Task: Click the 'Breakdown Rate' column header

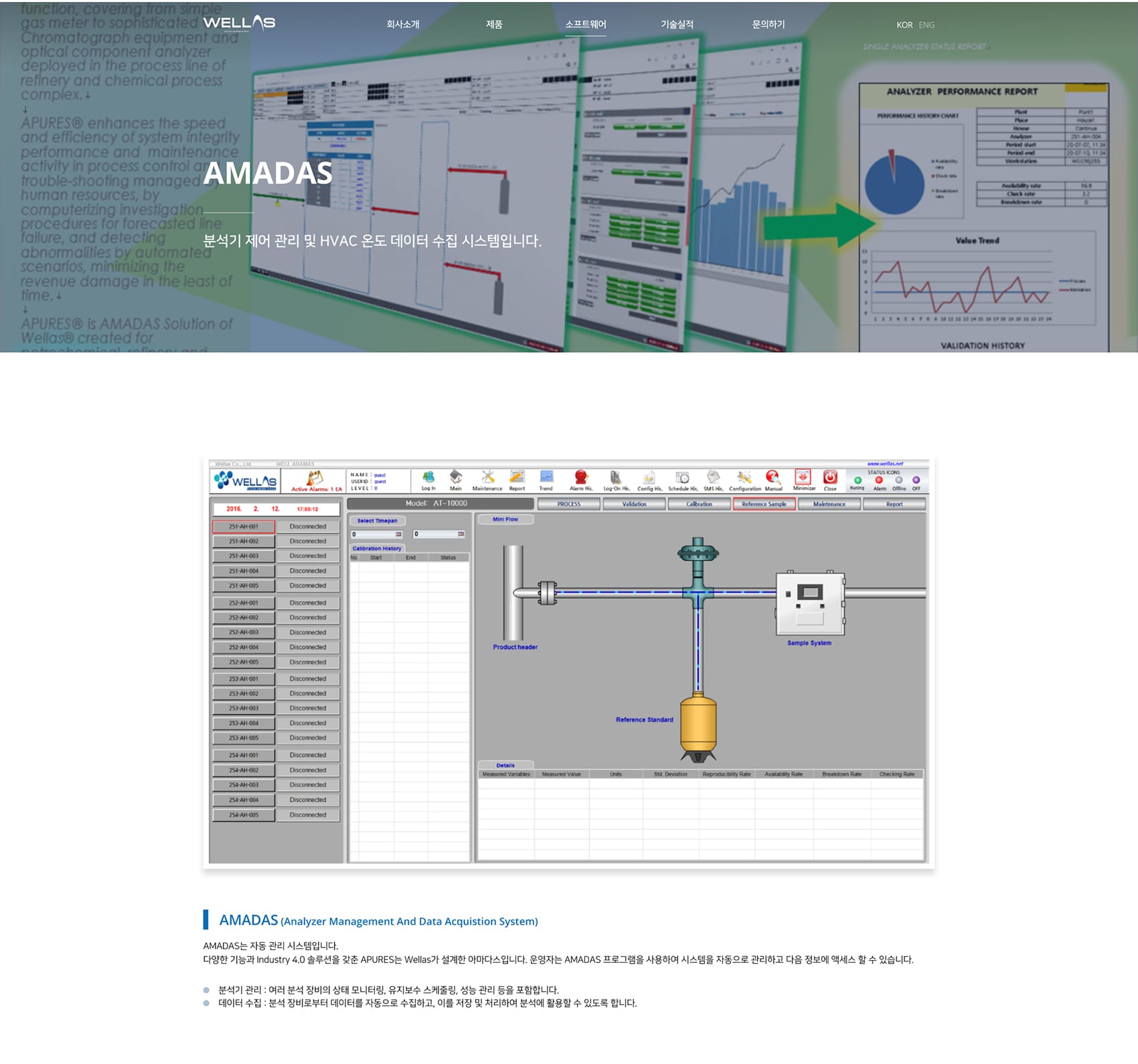Action: click(x=842, y=774)
